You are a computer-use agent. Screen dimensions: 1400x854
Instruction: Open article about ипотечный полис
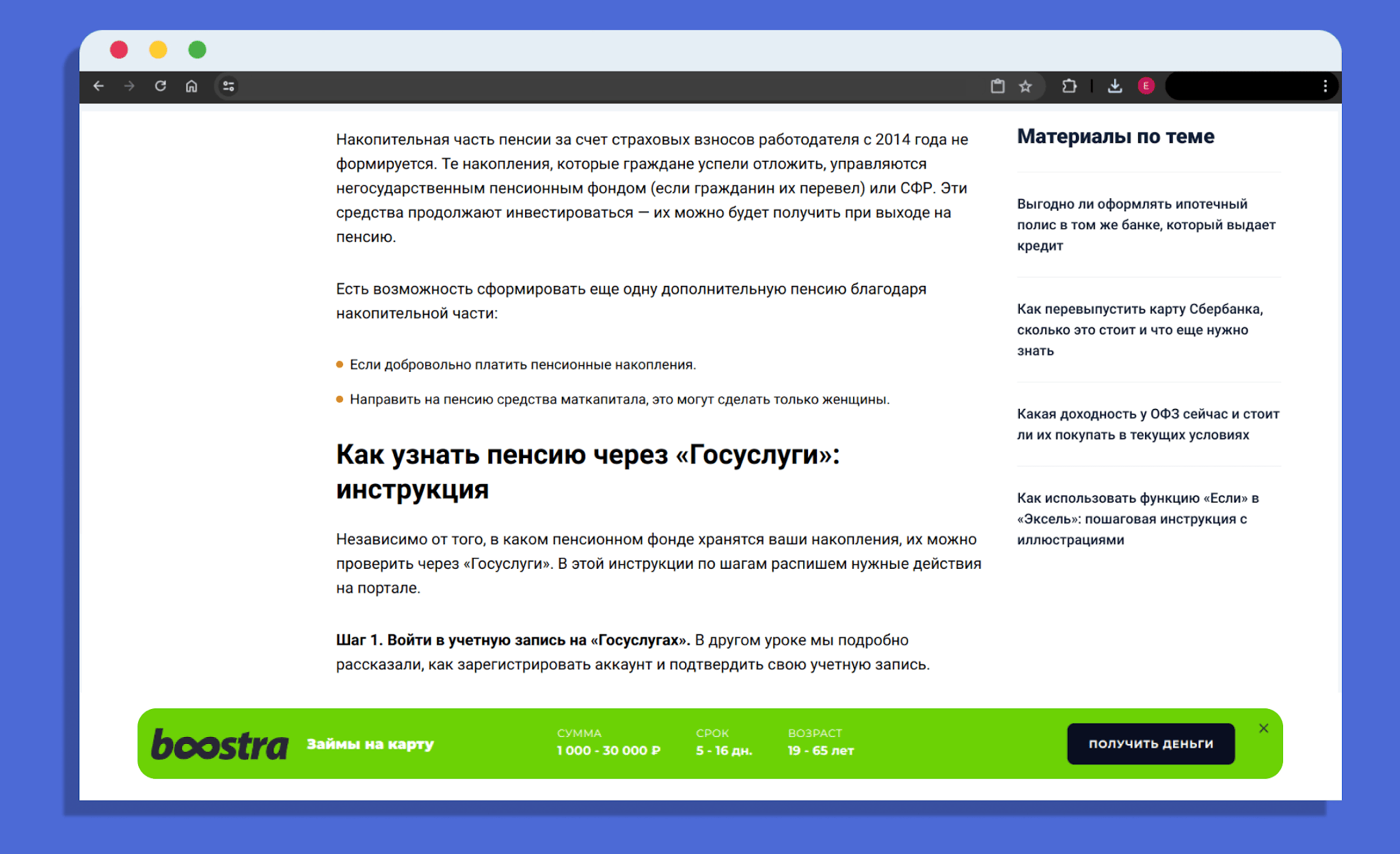1146,224
